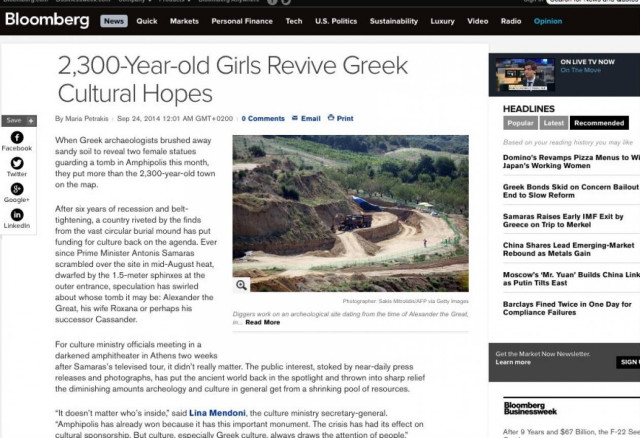
Task: Open the Personal Finance section
Action: pos(241,21)
